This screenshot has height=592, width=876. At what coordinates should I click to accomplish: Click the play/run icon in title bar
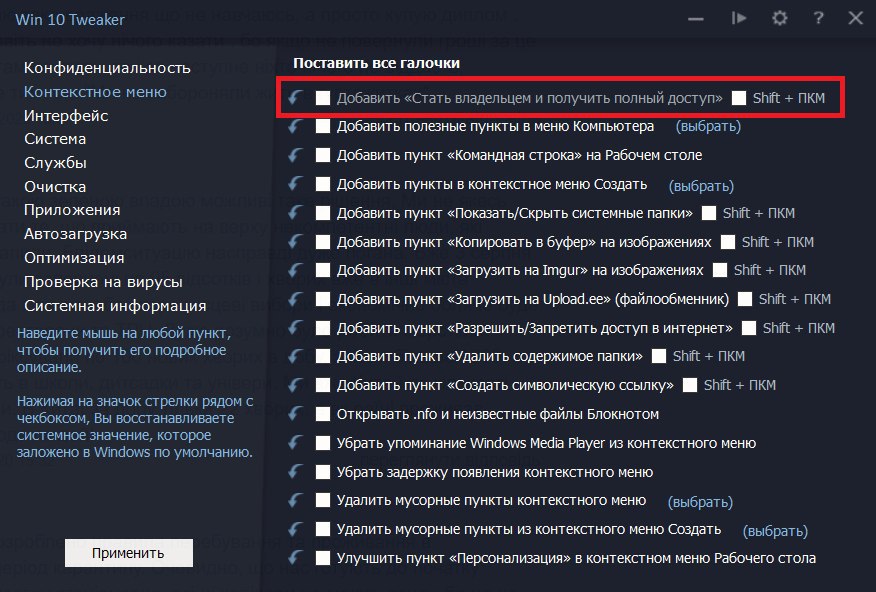coord(739,18)
